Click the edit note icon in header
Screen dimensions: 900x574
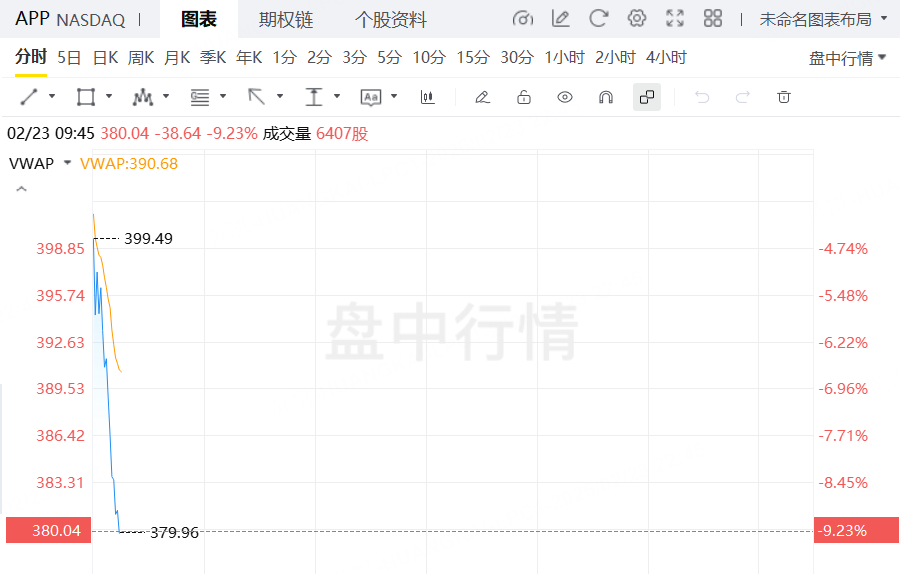pos(560,19)
